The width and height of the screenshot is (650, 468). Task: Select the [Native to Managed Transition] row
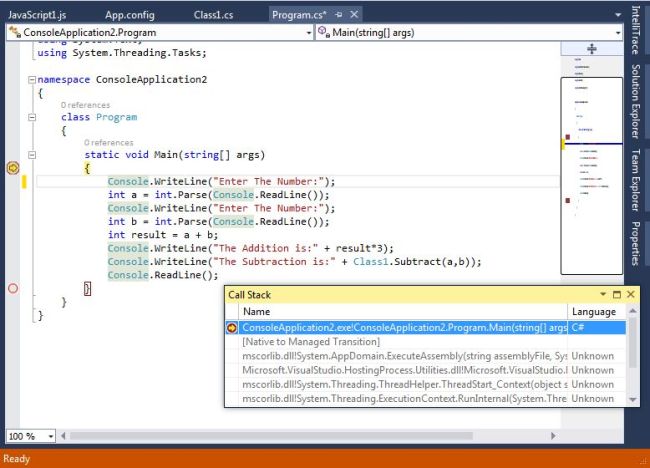click(425, 342)
